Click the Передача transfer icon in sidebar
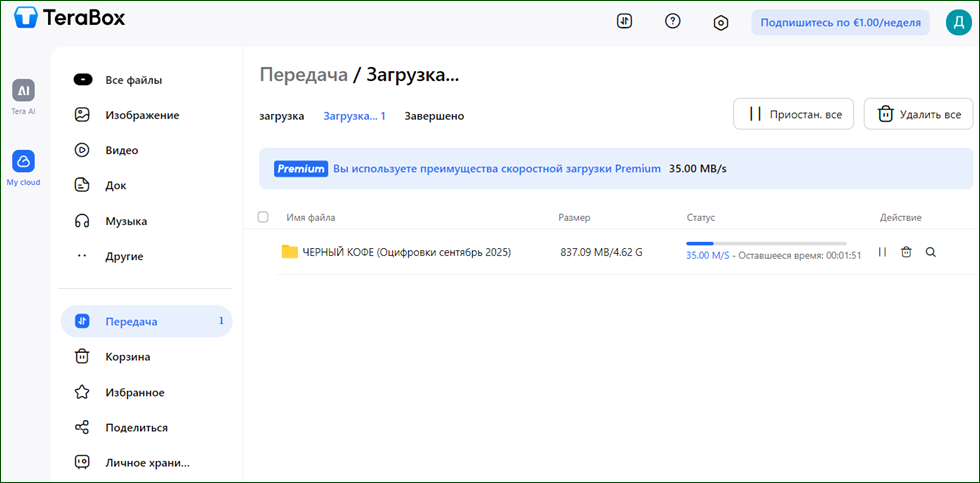Screen dimensions: 980x483 [x=82, y=321]
